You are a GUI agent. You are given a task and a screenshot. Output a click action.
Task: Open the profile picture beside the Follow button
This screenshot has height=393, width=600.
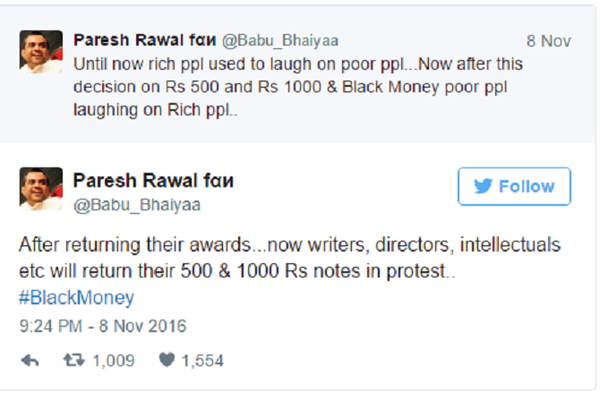(41, 189)
